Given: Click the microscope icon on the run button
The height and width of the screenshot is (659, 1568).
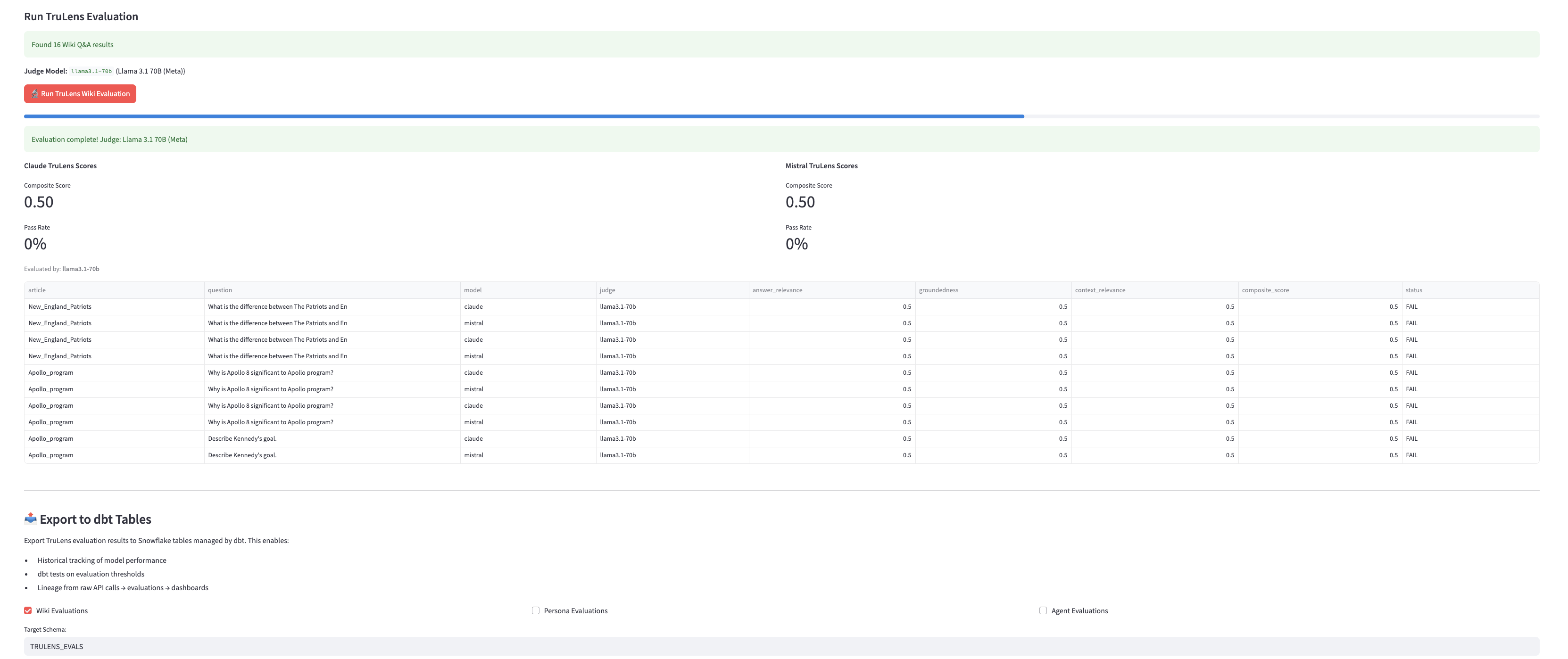Looking at the screenshot, I should (35, 94).
